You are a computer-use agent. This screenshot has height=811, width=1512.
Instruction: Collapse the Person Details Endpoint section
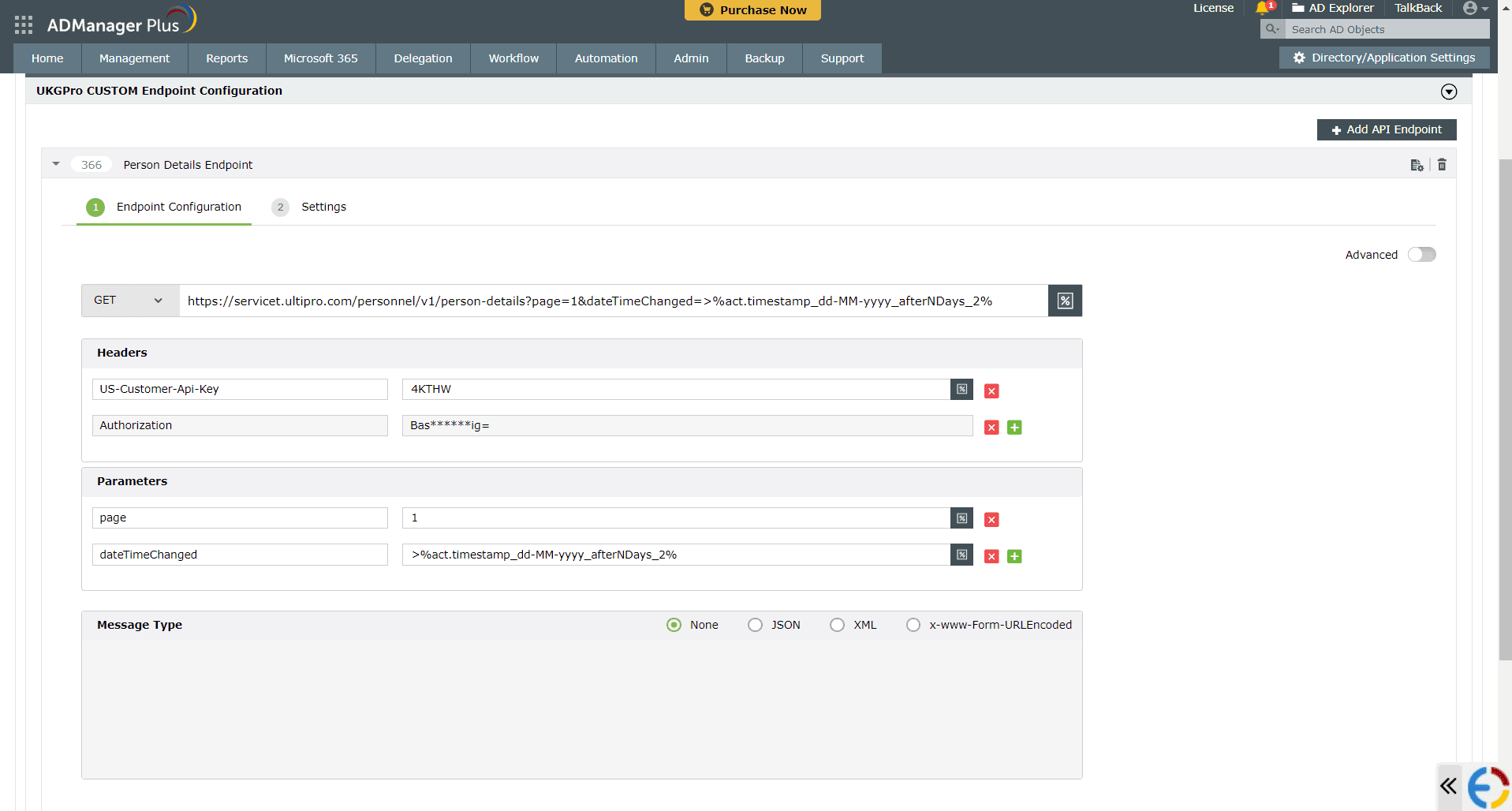coord(55,163)
